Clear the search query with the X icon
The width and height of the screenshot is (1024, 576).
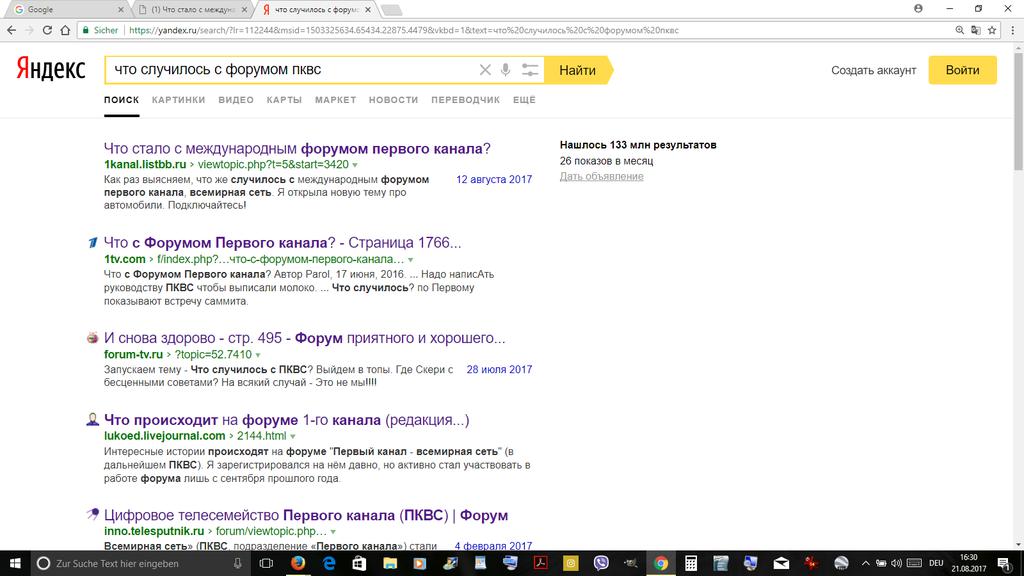[x=485, y=70]
